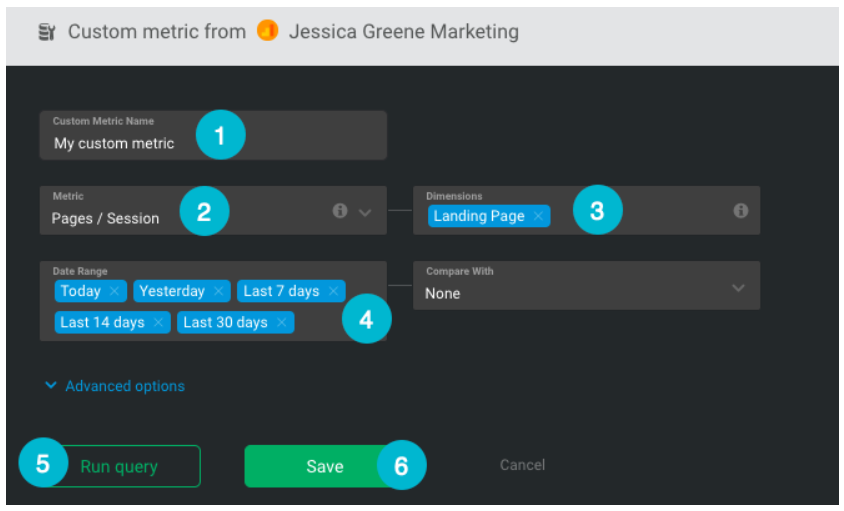844x511 pixels.
Task: Remove the Last 30 days tag
Action: [x=282, y=322]
